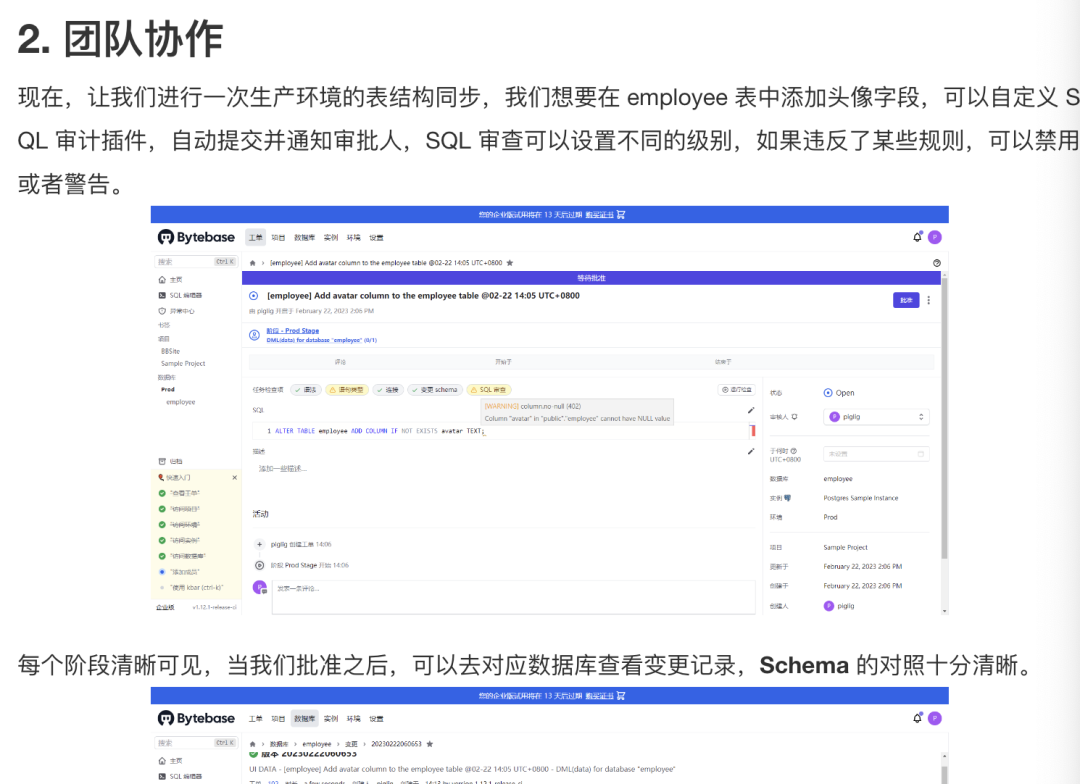Viewport: 1080px width, 784px height.
Task: Click the 变更 schema check chip
Action: click(x=434, y=390)
